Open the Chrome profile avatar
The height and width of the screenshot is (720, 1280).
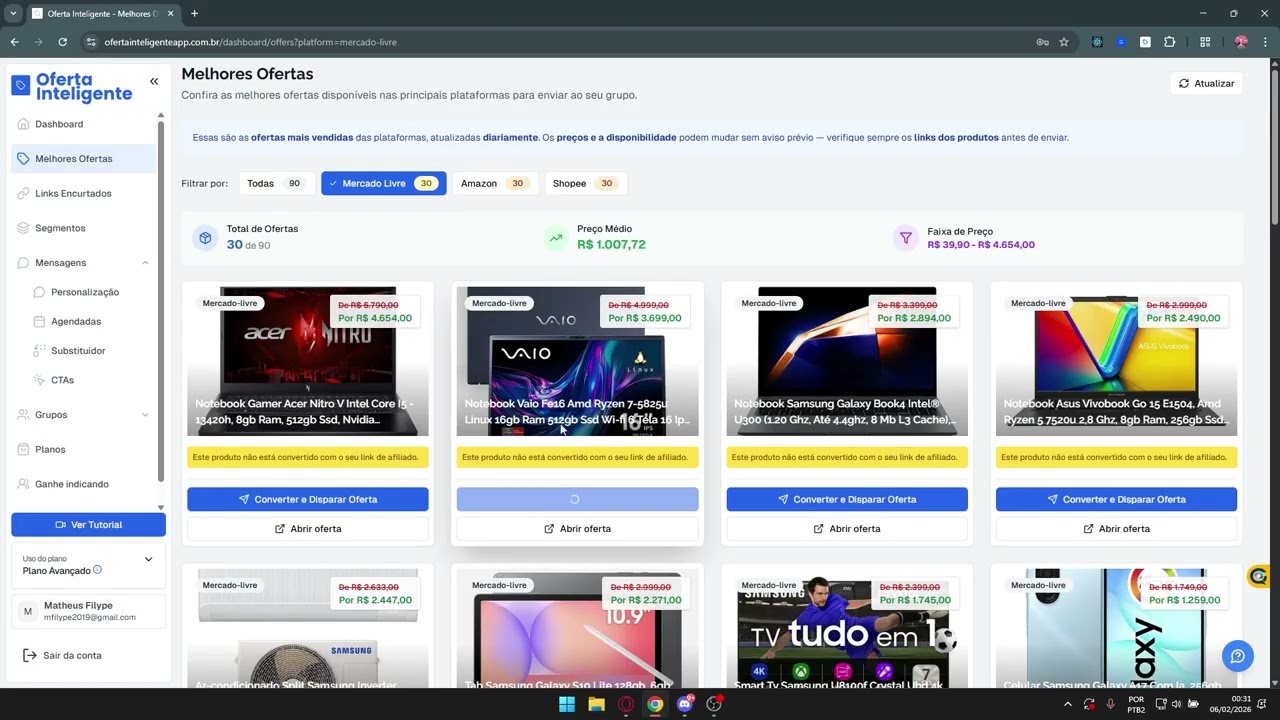[1241, 42]
